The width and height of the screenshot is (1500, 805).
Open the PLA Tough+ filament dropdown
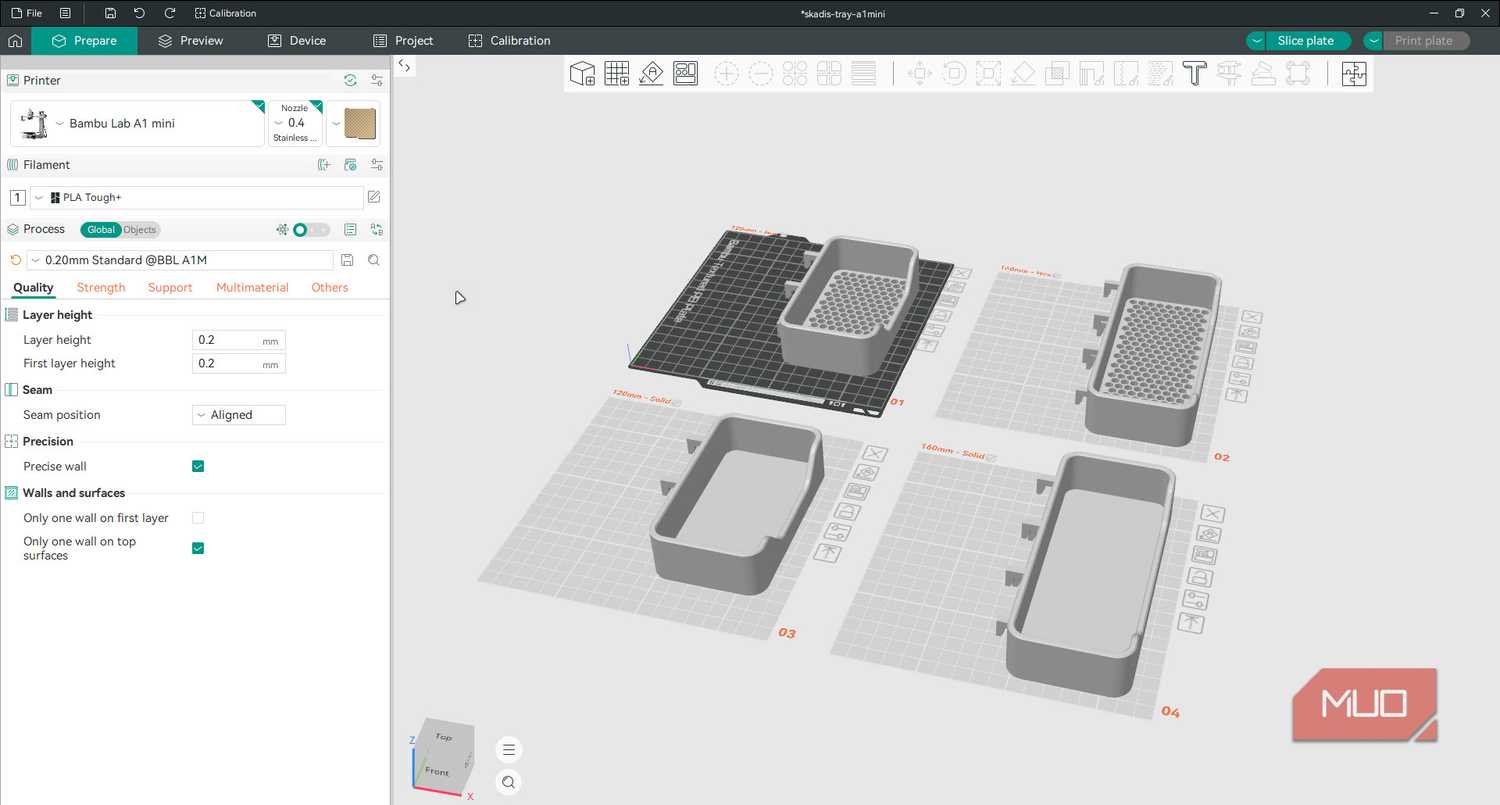pos(197,197)
